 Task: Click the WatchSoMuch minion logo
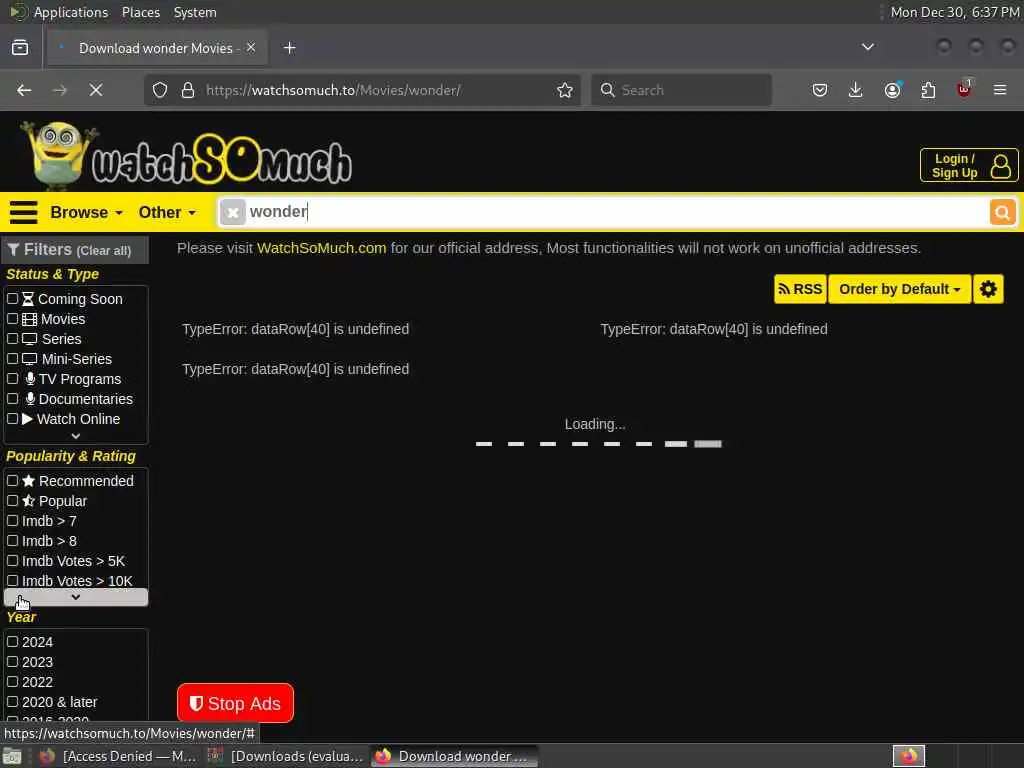pyautogui.click(x=186, y=157)
